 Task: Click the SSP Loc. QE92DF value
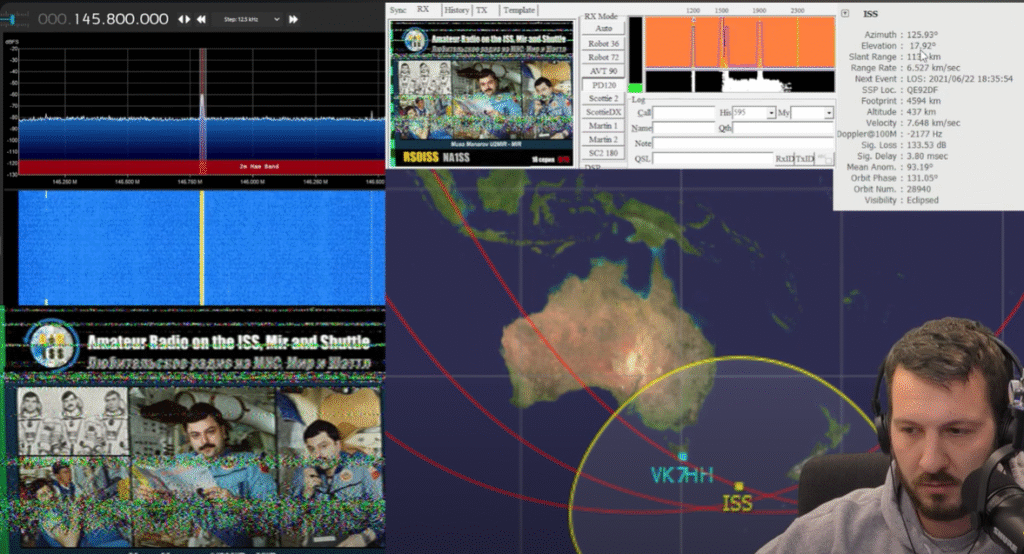[x=922, y=90]
